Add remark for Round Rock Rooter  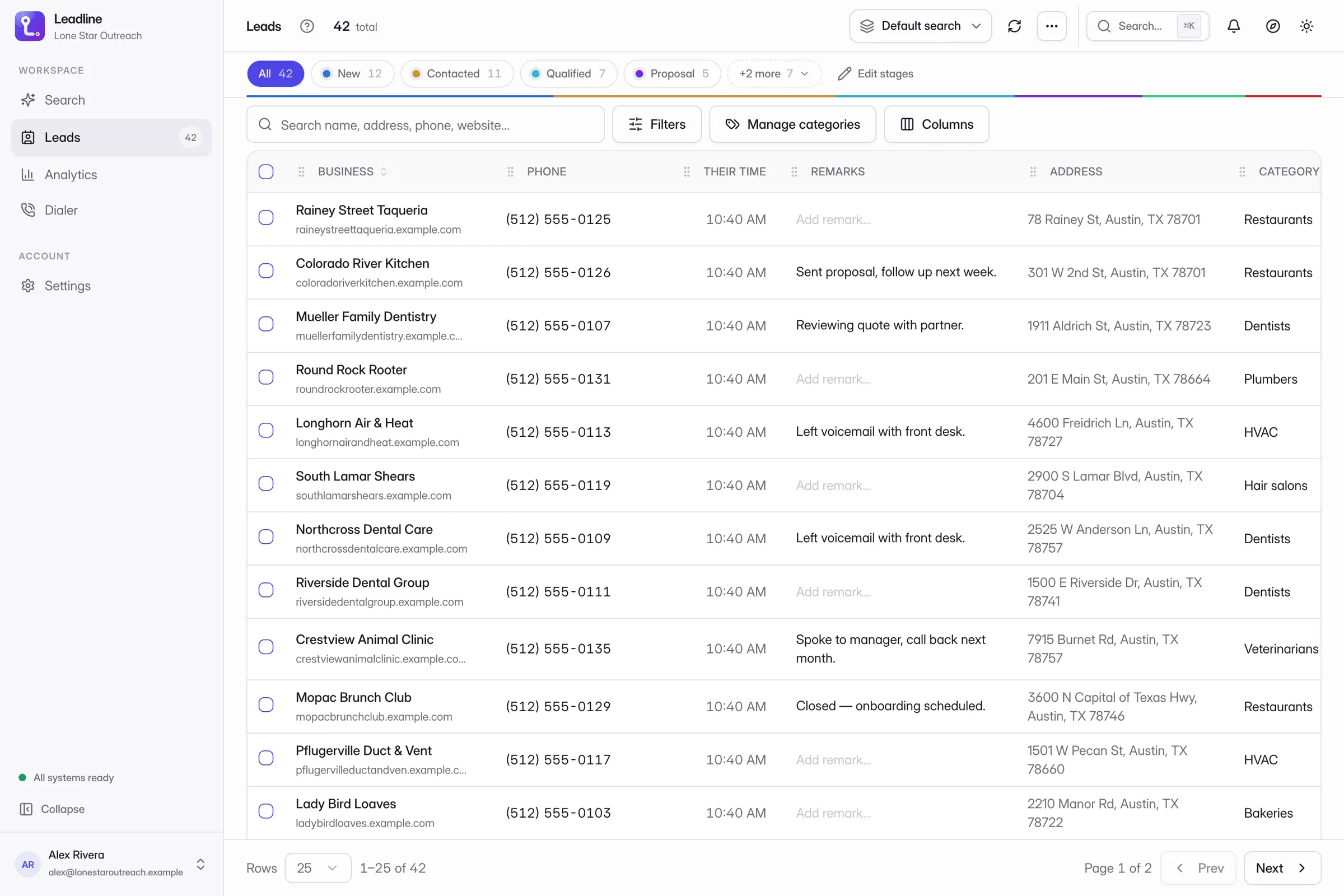pyautogui.click(x=833, y=379)
